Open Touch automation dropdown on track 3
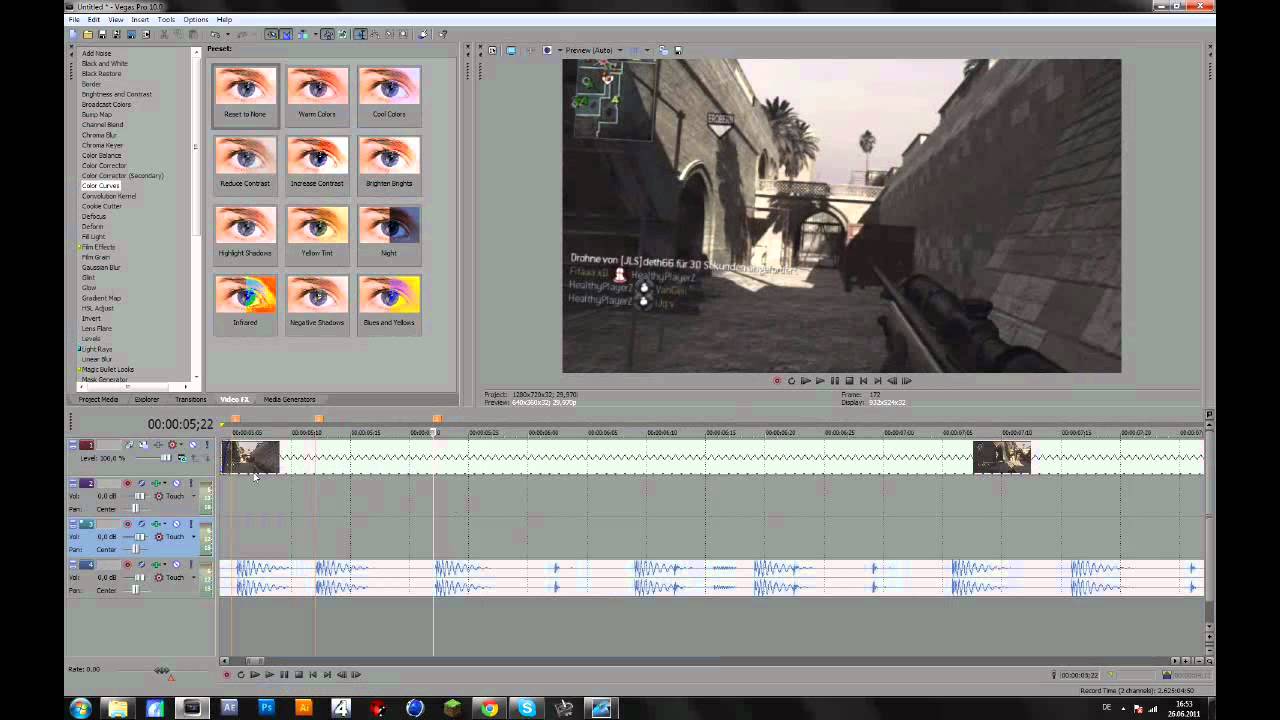The image size is (1280, 720). pyautogui.click(x=194, y=537)
